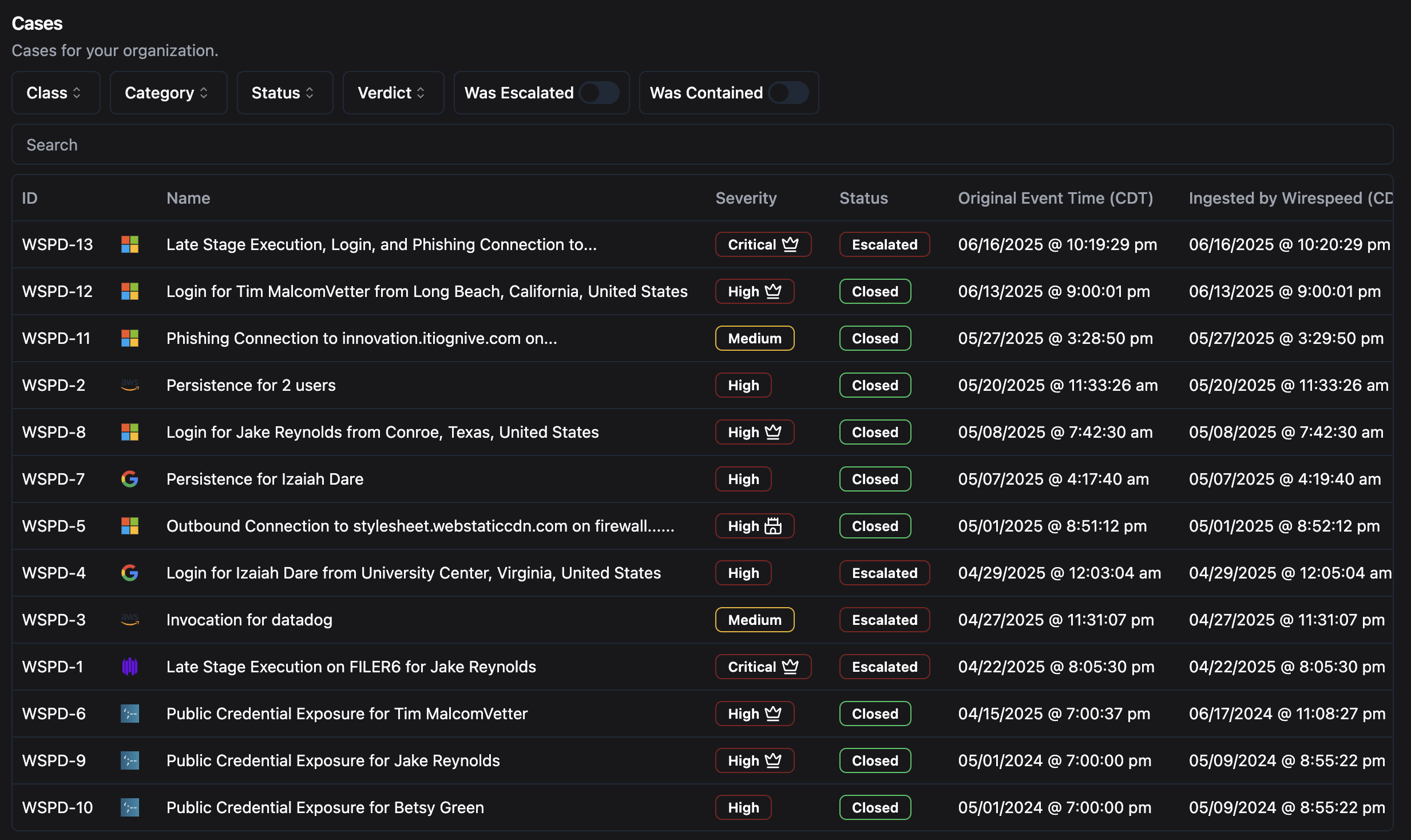
Task: Click purple source icon in WSPD-1 row
Action: click(130, 667)
